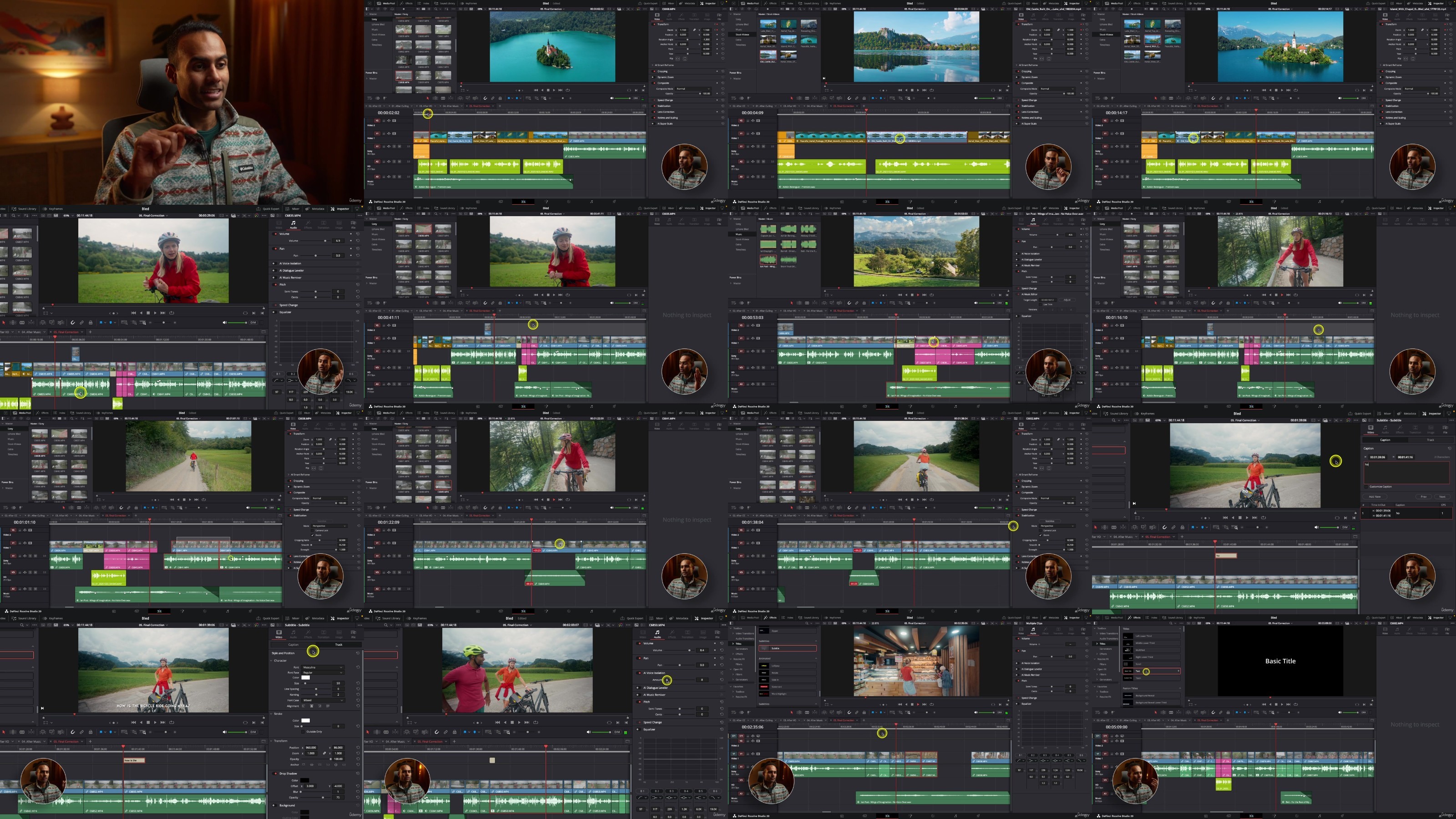
Task: Choose center alignment icon in Character settings
Action: click(x=312, y=707)
